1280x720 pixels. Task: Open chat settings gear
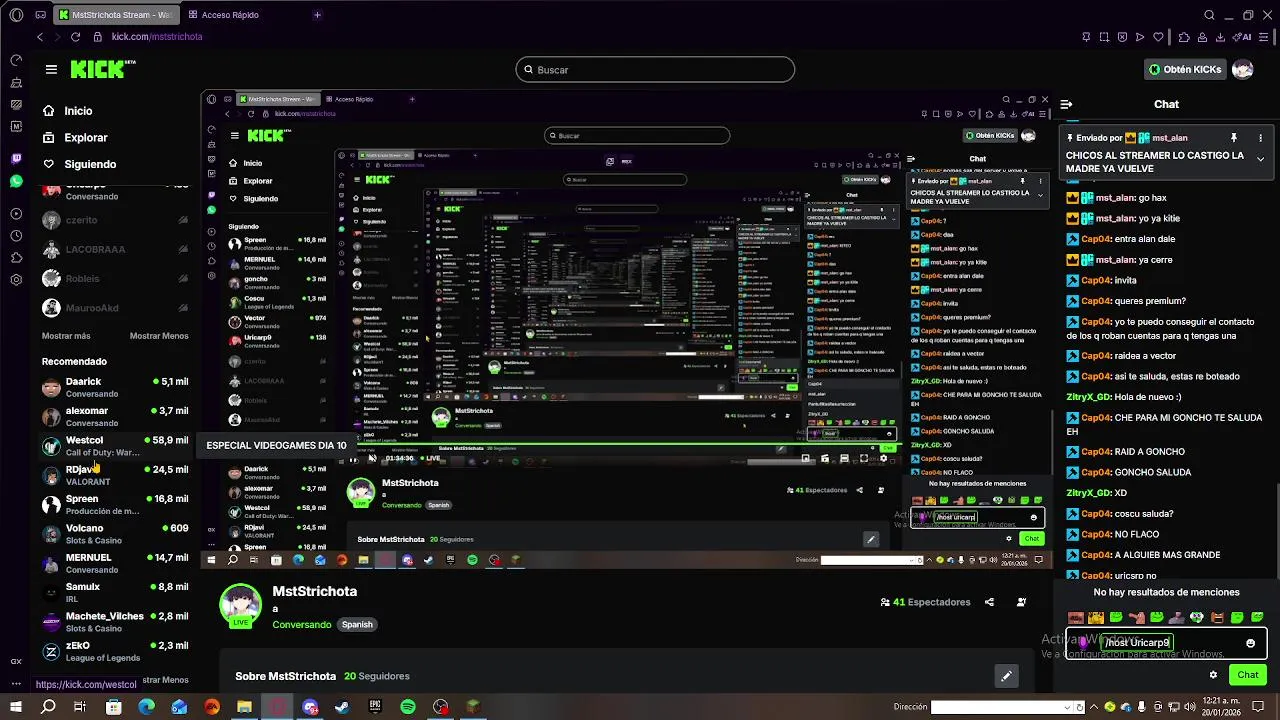1213,675
